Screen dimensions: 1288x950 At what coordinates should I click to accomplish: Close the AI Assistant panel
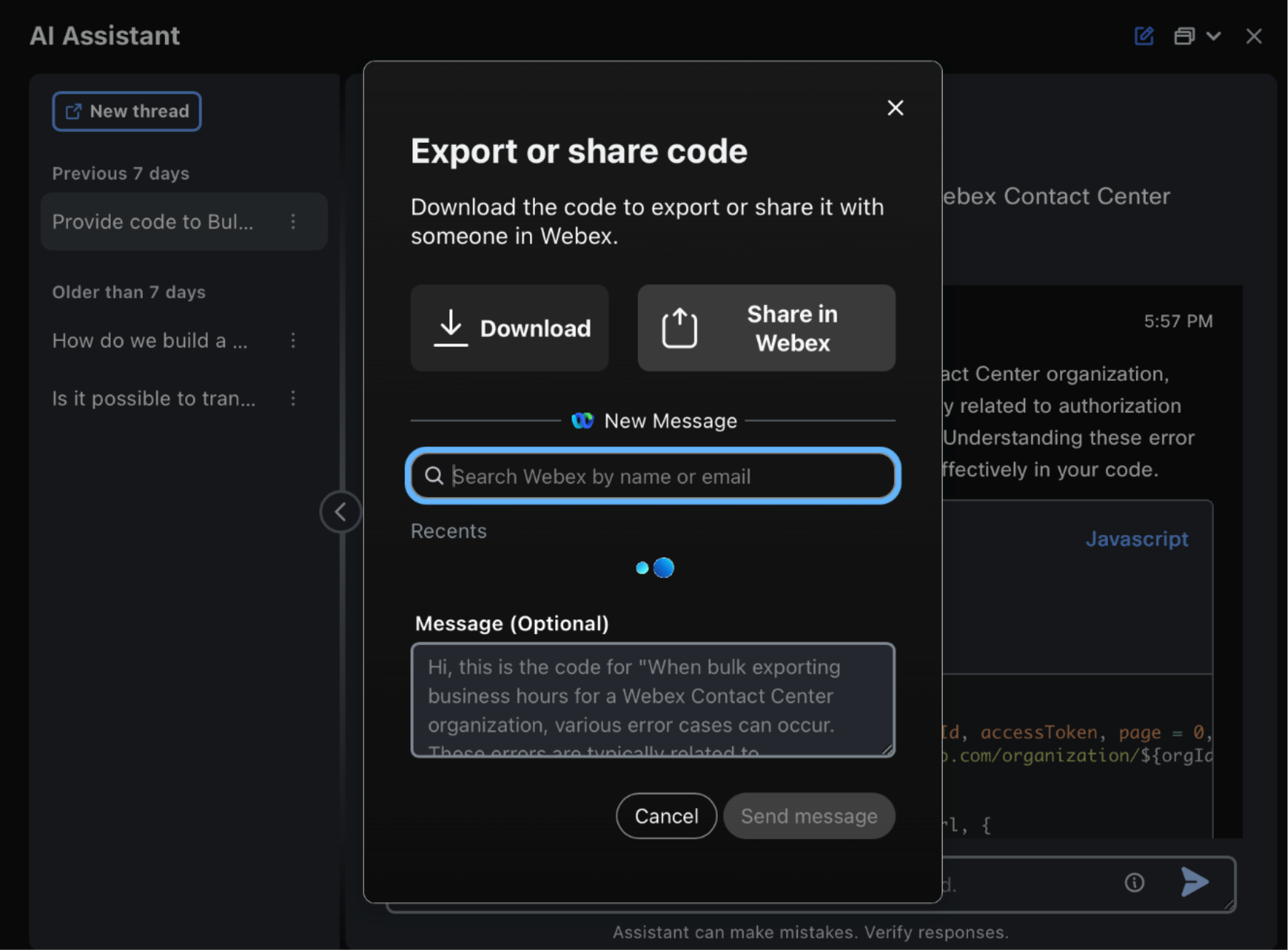pyautogui.click(x=1254, y=36)
